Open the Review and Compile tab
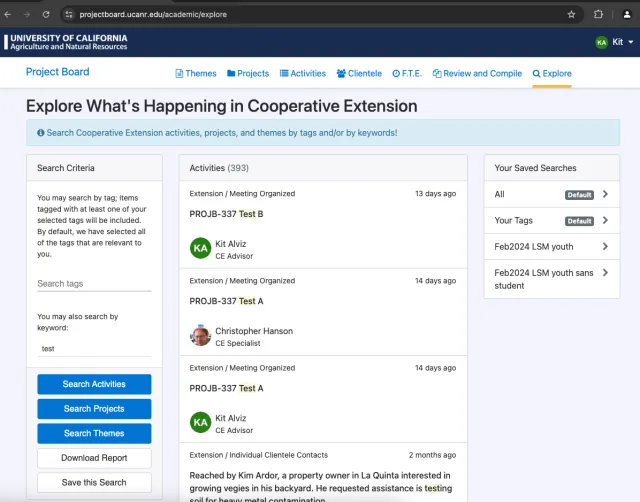 pos(477,73)
